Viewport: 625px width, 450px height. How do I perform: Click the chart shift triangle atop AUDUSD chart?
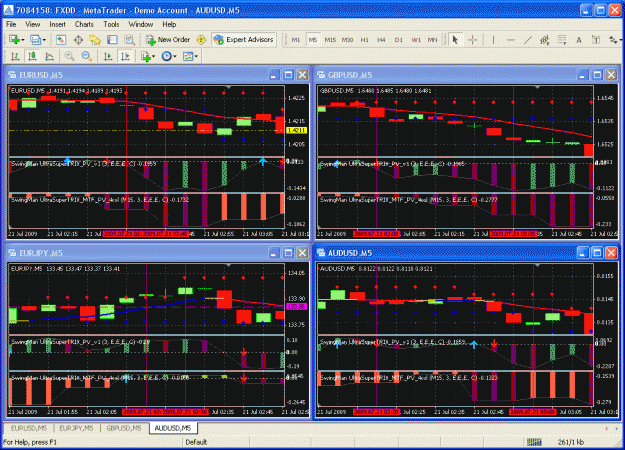tap(537, 265)
